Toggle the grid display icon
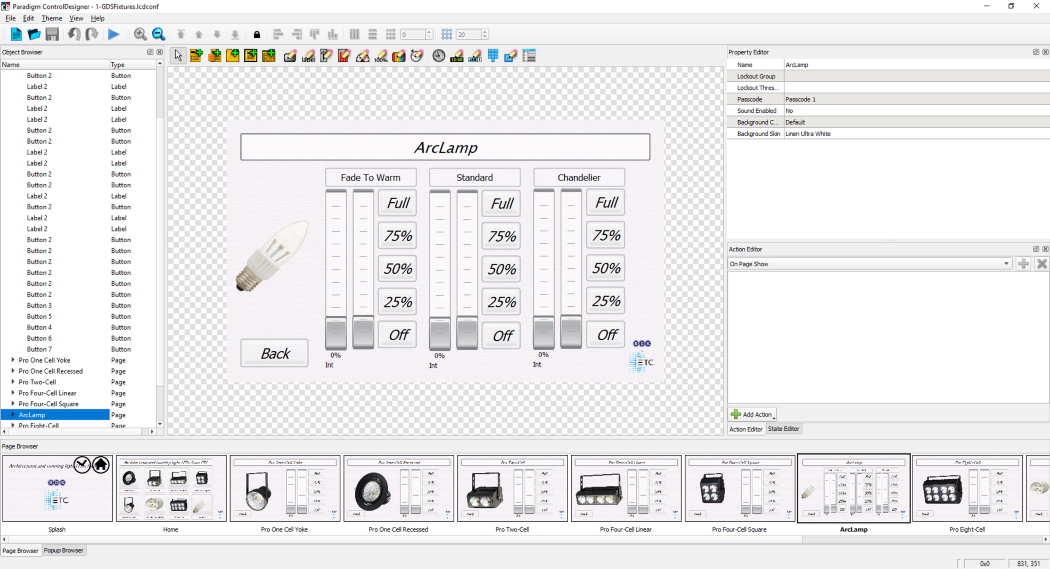The image size is (1050, 569). [447, 34]
